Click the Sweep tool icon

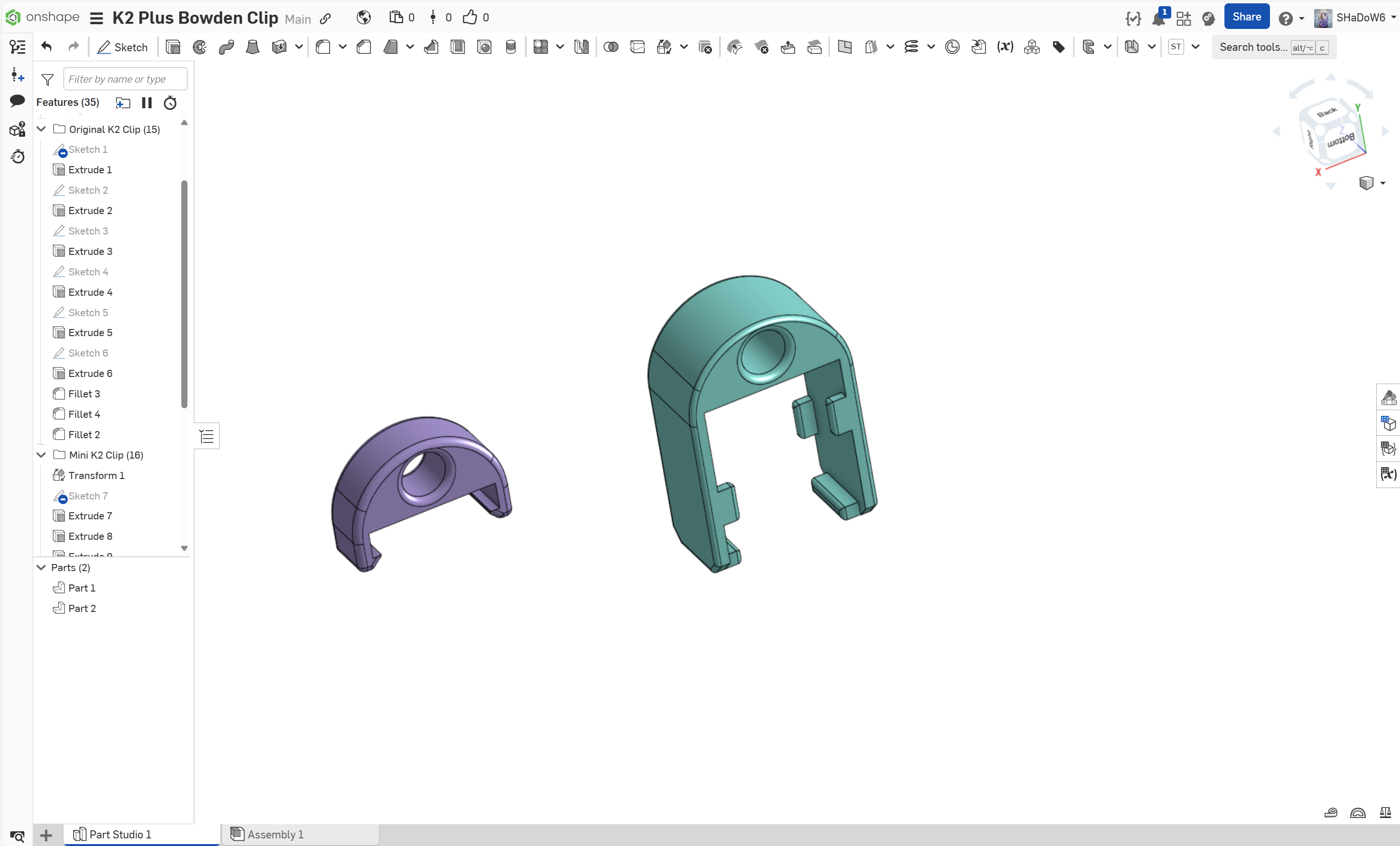tap(226, 47)
